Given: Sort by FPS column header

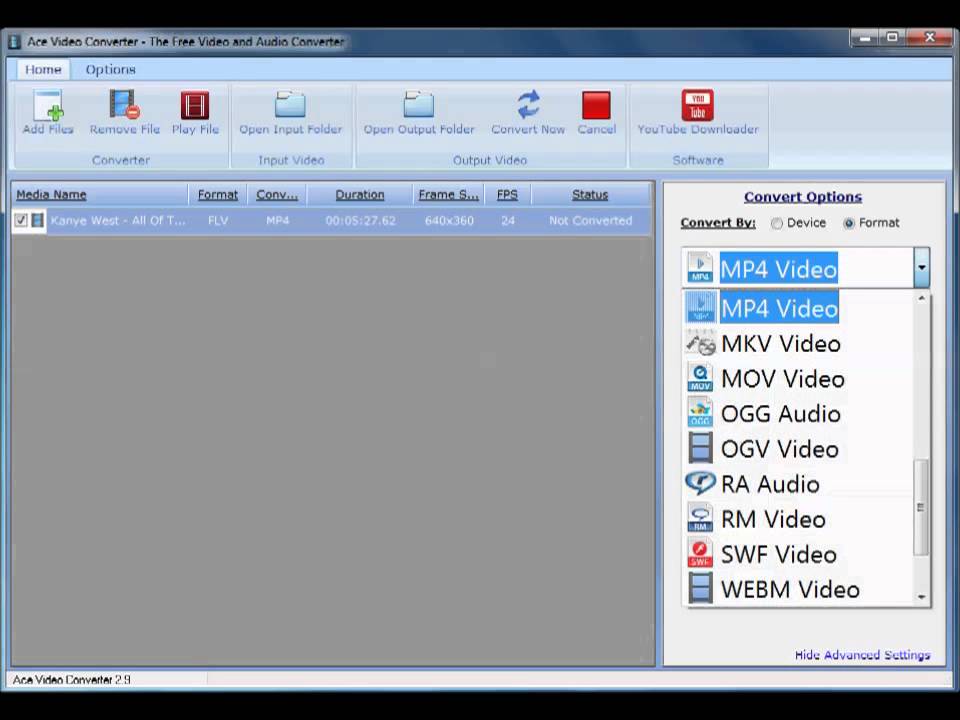Looking at the screenshot, I should pos(507,195).
